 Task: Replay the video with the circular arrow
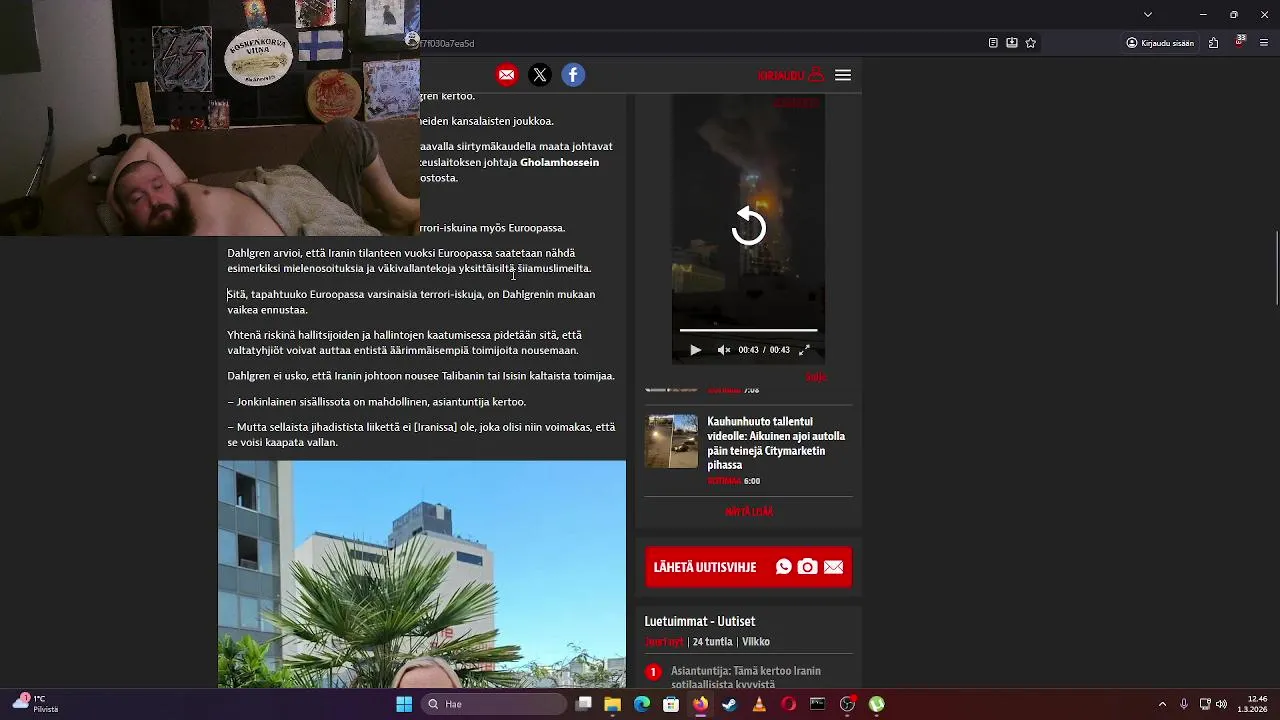748,227
